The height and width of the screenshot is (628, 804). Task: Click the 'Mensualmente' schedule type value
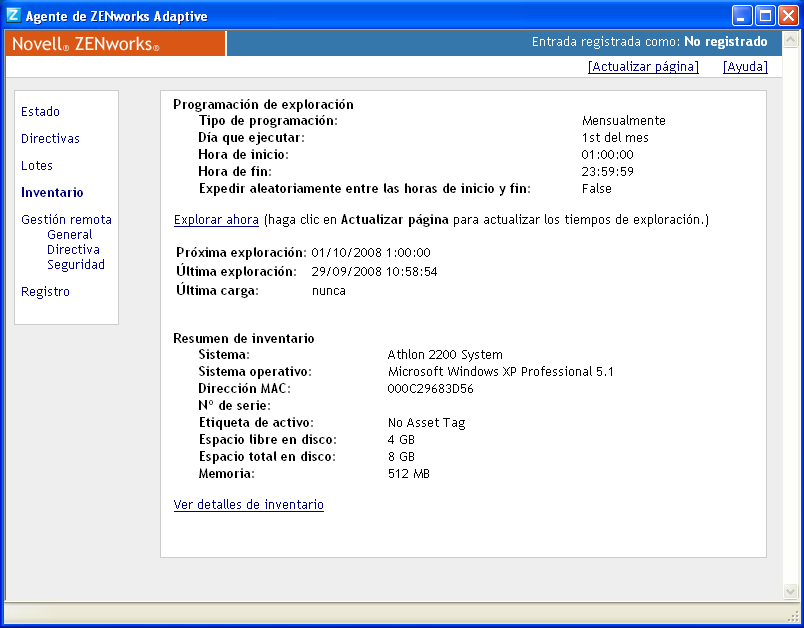[x=624, y=120]
